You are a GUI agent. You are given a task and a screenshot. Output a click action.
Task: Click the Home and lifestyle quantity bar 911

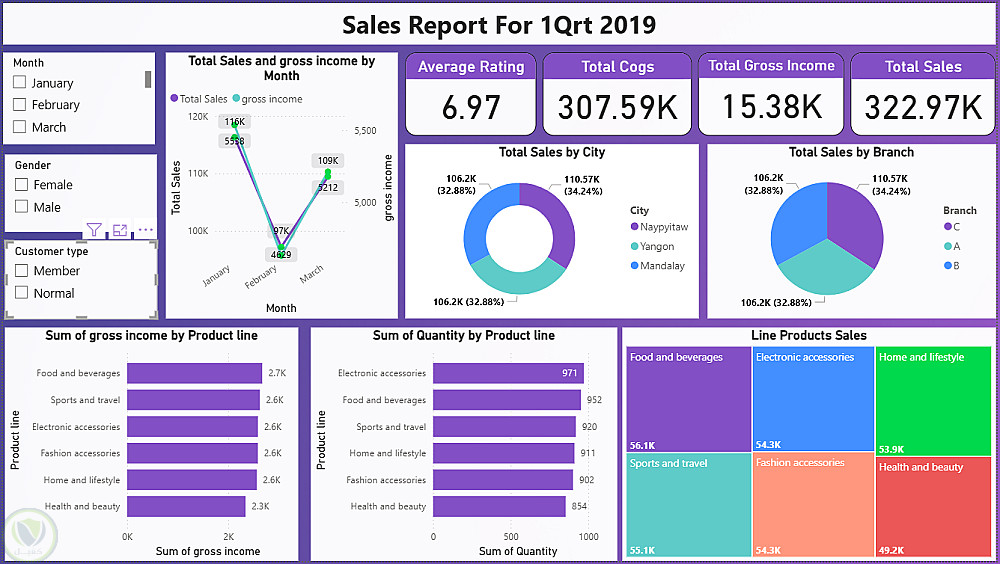pyautogui.click(x=504, y=453)
